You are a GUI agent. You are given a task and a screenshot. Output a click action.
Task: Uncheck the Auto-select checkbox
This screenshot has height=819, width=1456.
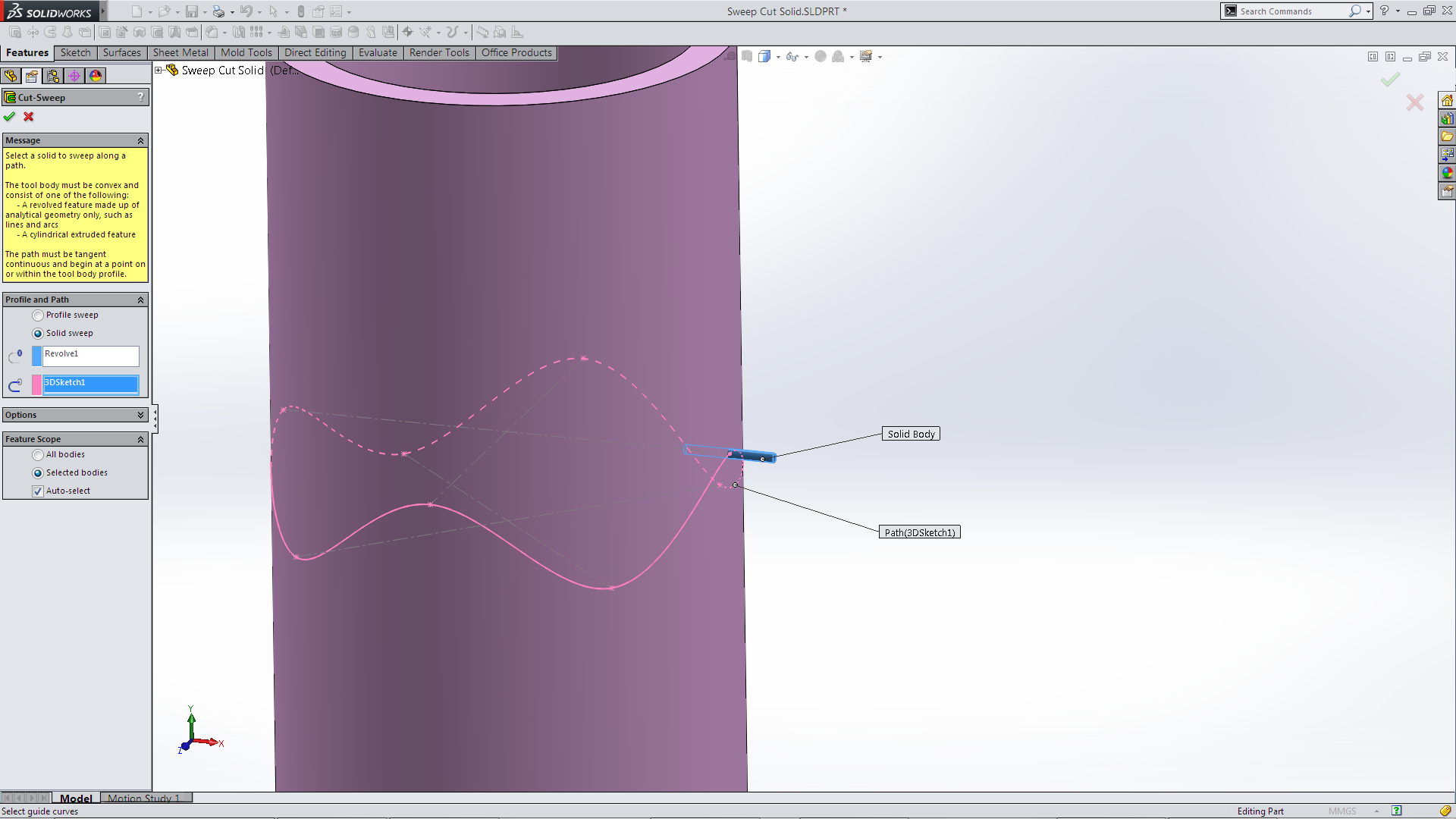click(x=38, y=491)
